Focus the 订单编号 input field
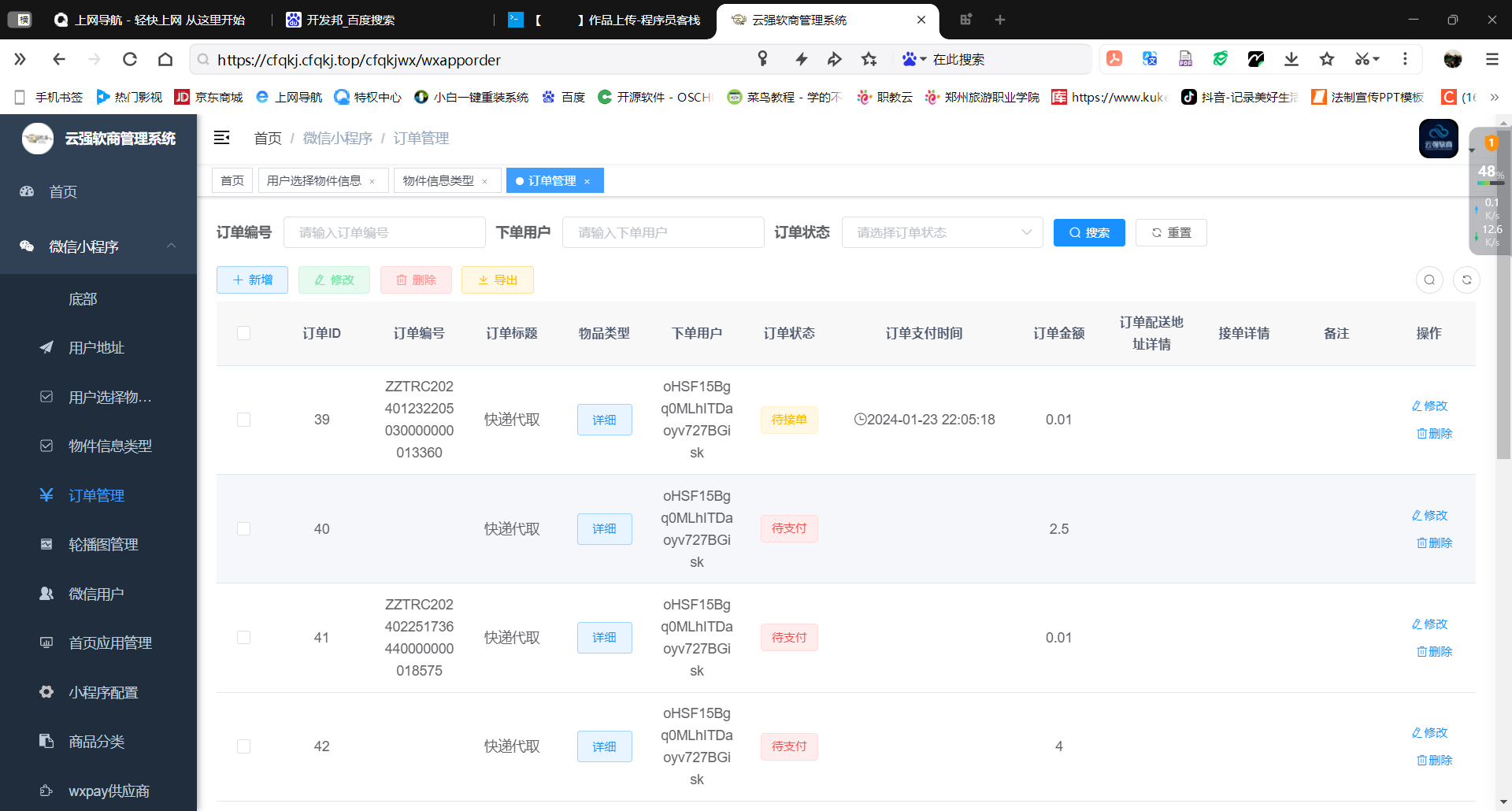1512x811 pixels. point(384,232)
